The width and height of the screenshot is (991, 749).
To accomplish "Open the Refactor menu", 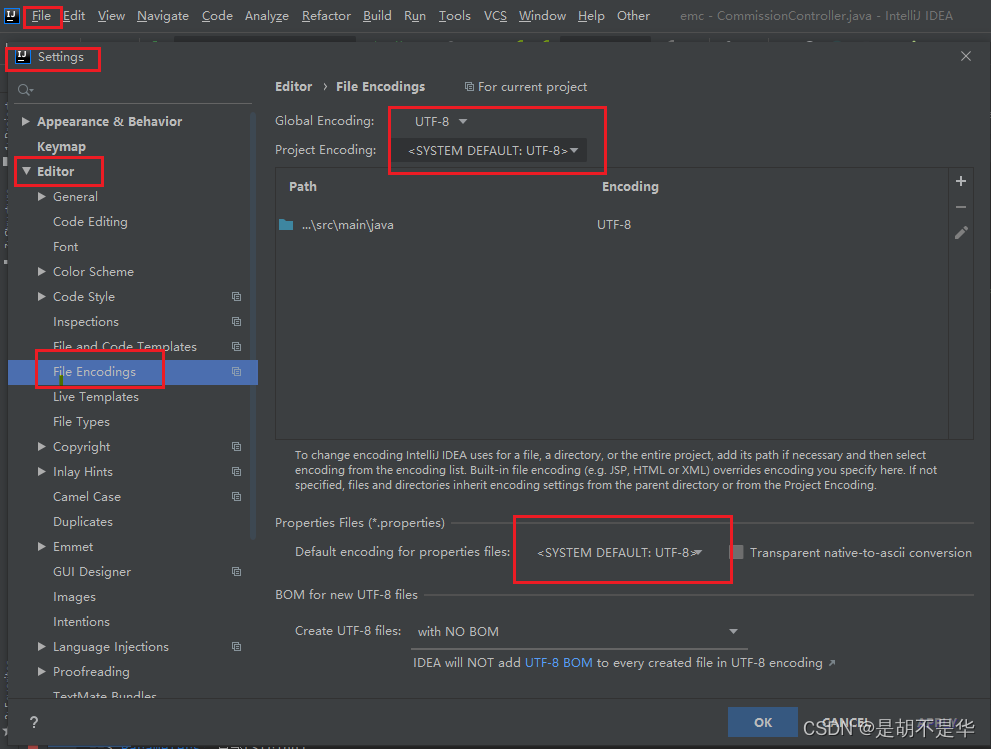I will click(326, 16).
